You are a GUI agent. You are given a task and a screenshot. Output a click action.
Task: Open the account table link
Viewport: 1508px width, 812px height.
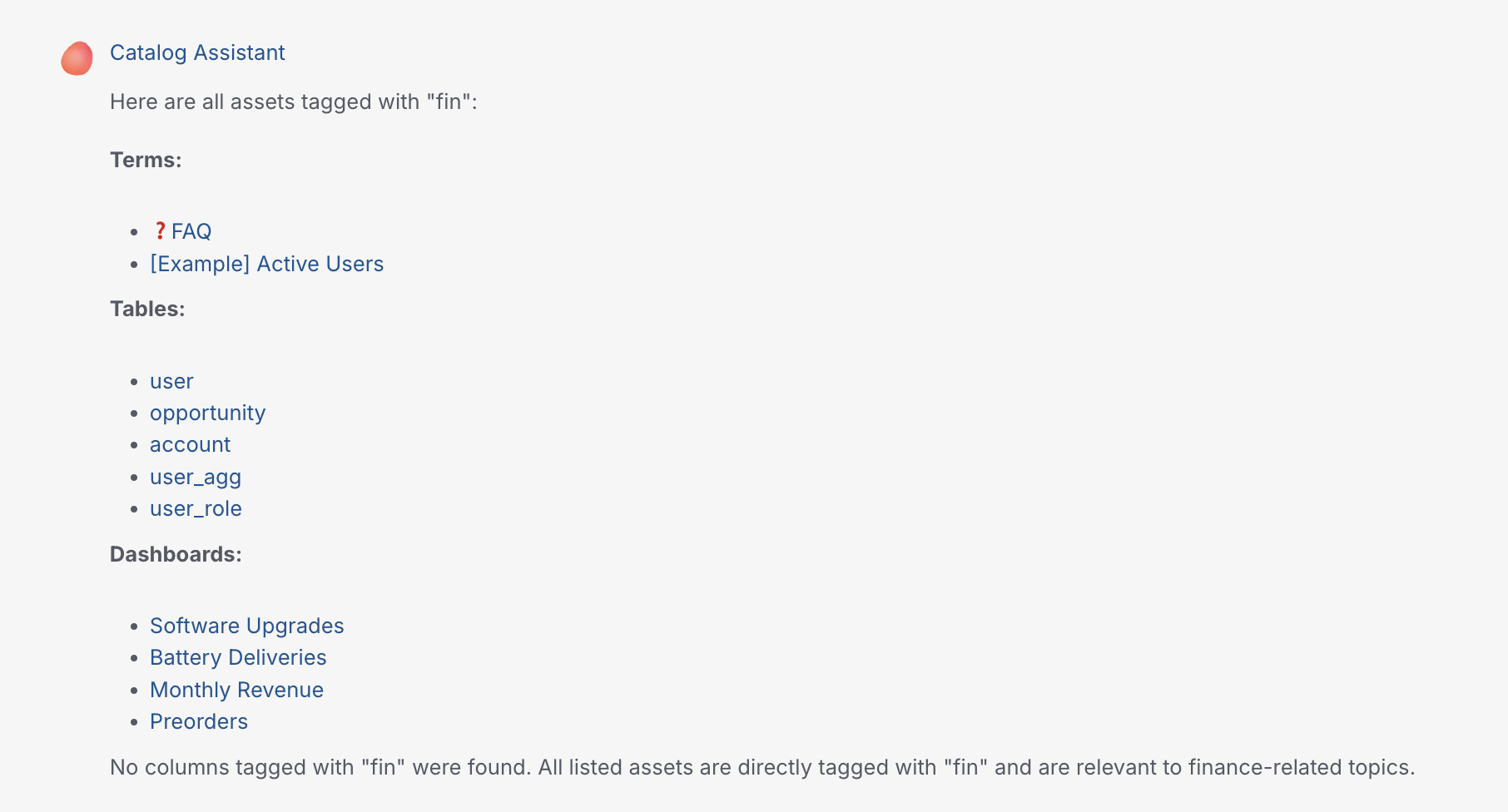[x=190, y=444]
